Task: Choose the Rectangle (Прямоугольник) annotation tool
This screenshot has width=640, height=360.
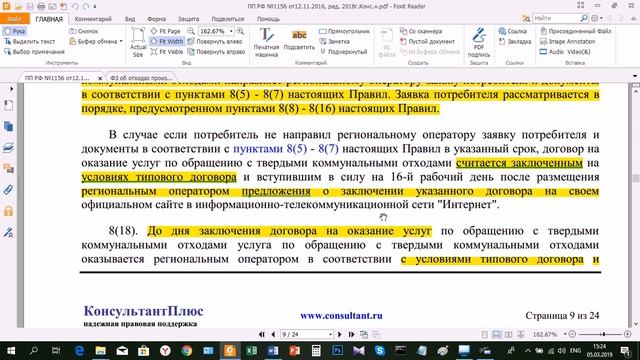Action: (x=344, y=31)
